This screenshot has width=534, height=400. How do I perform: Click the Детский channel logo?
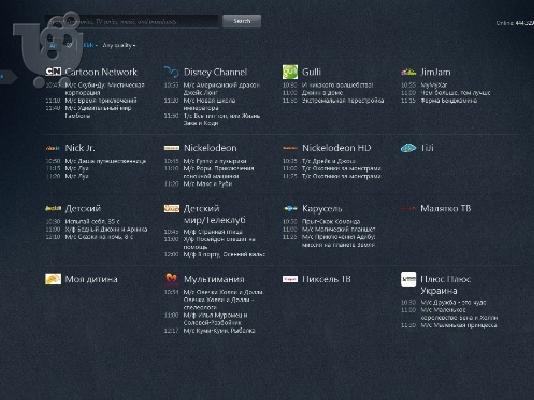(53, 208)
